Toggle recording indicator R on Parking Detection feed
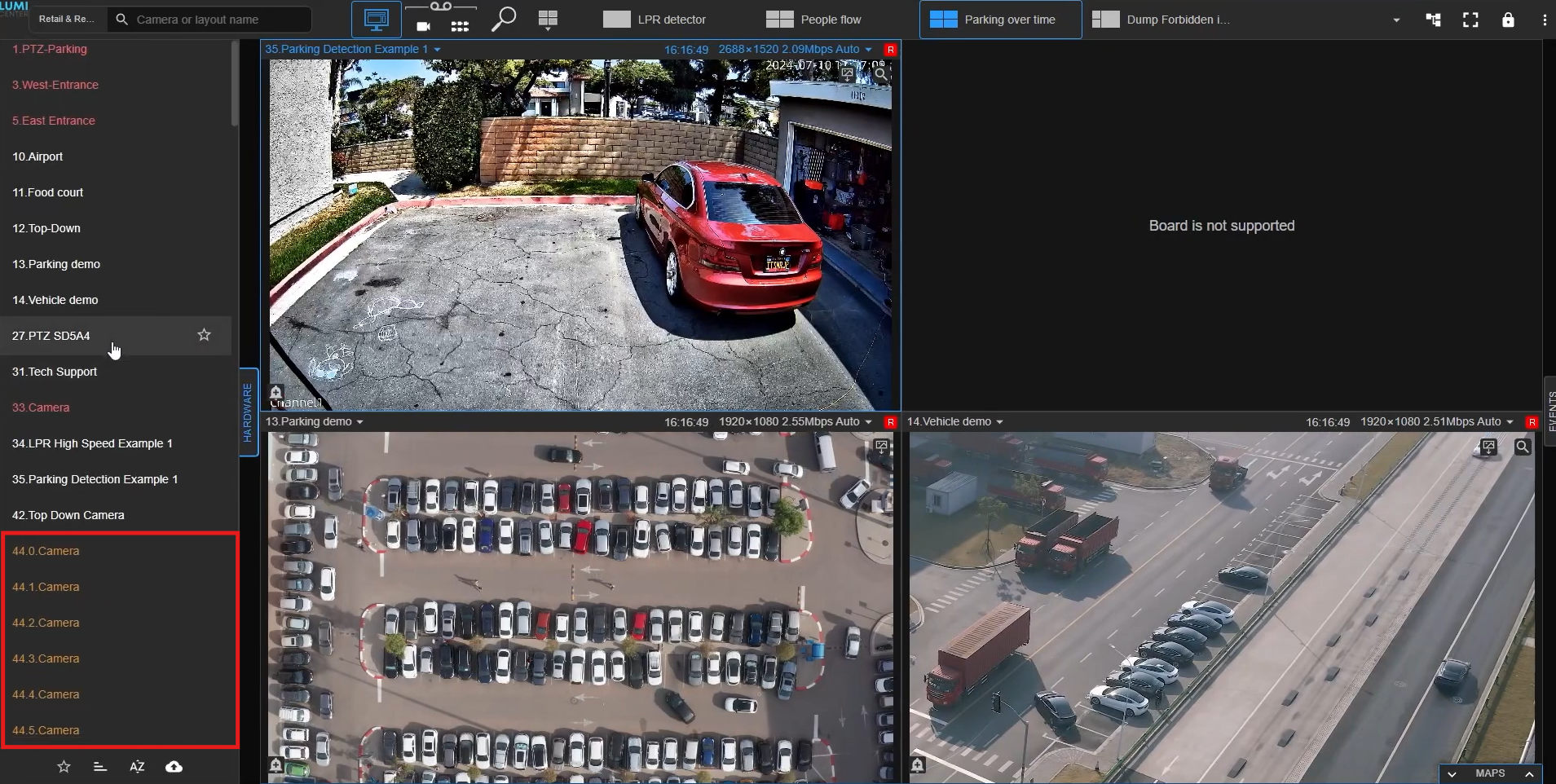This screenshot has width=1556, height=784. click(x=890, y=50)
